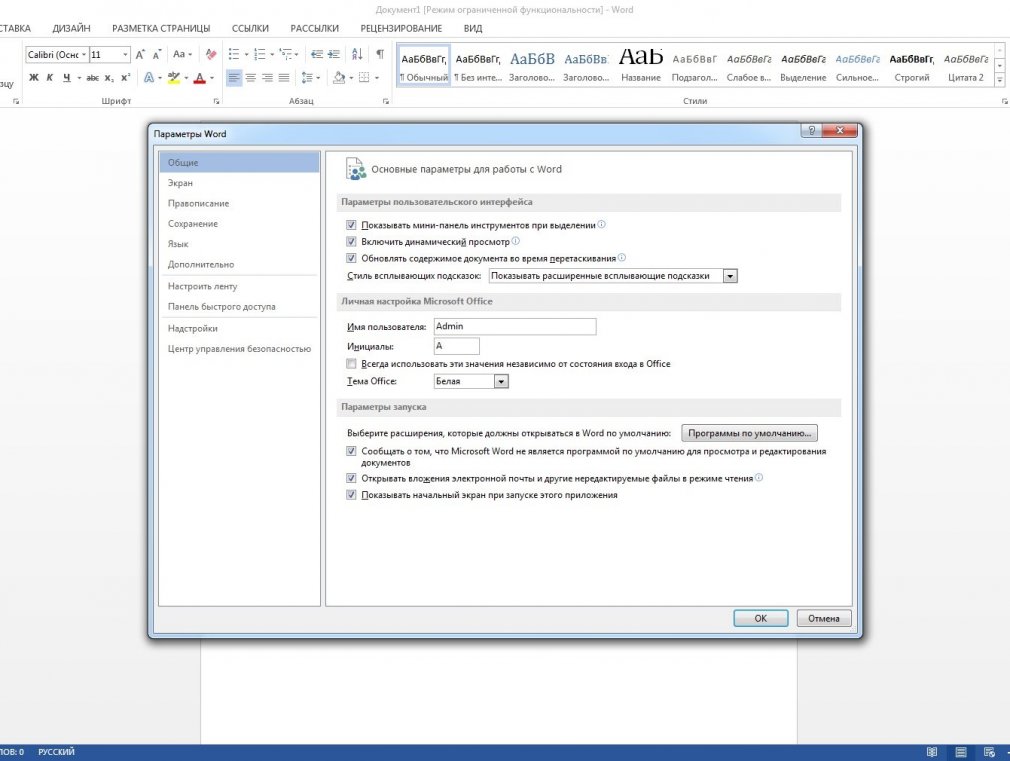1010x761 pixels.
Task: Toggle 'Показывать мини-панель инструментов при выделении'
Action: pyautogui.click(x=351, y=225)
